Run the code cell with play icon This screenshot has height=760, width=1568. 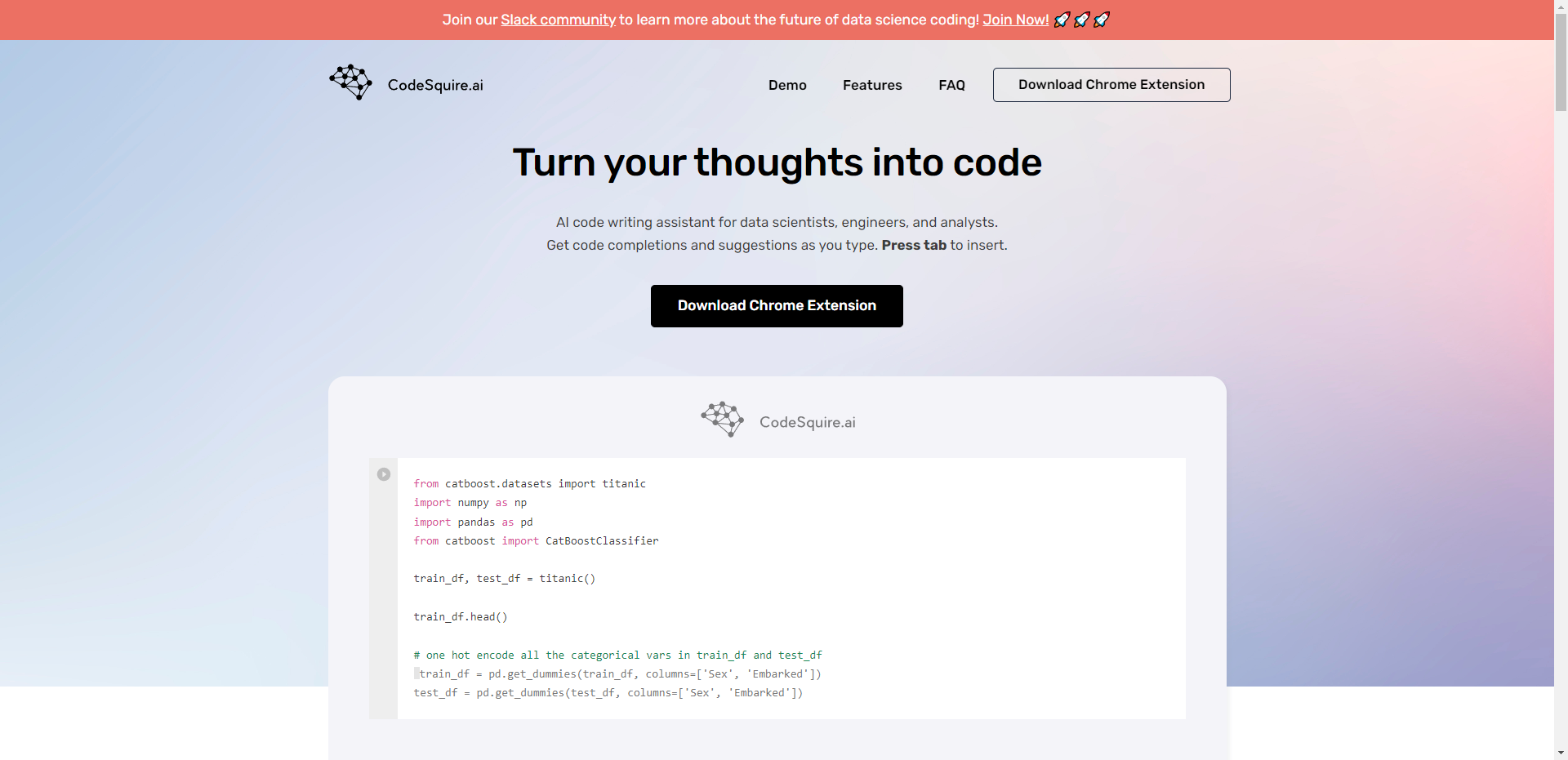[x=384, y=474]
